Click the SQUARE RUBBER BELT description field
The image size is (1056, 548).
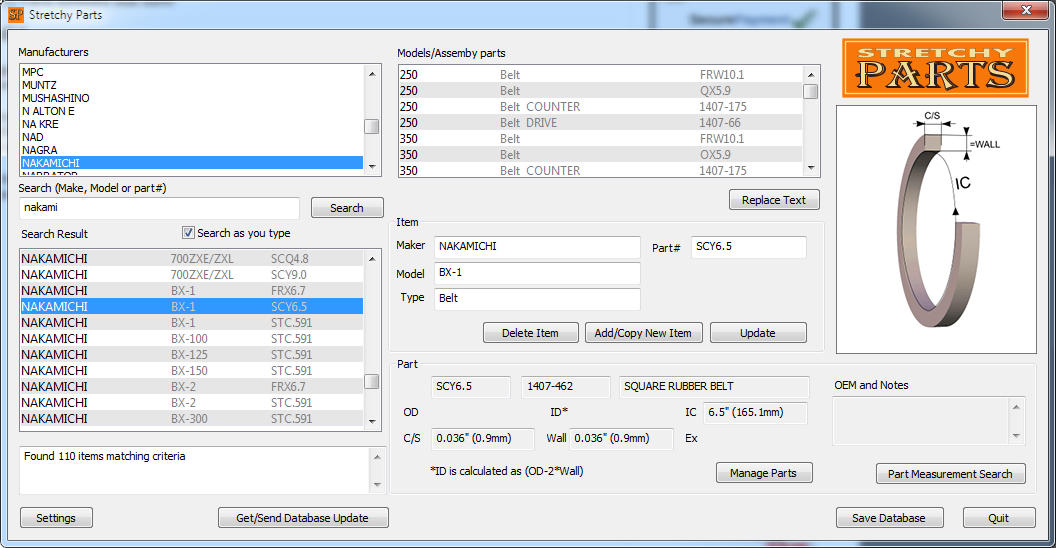pyautogui.click(x=714, y=386)
